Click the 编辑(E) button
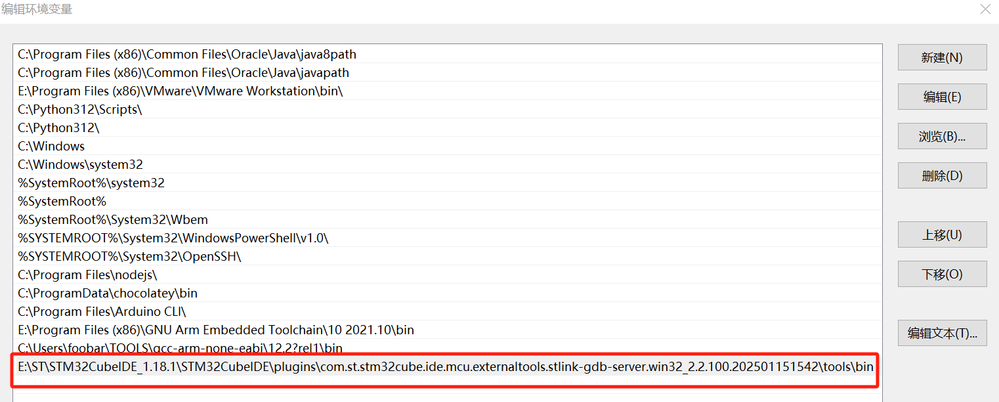Screen dimensions: 999x402 pyautogui.click(x=941, y=97)
